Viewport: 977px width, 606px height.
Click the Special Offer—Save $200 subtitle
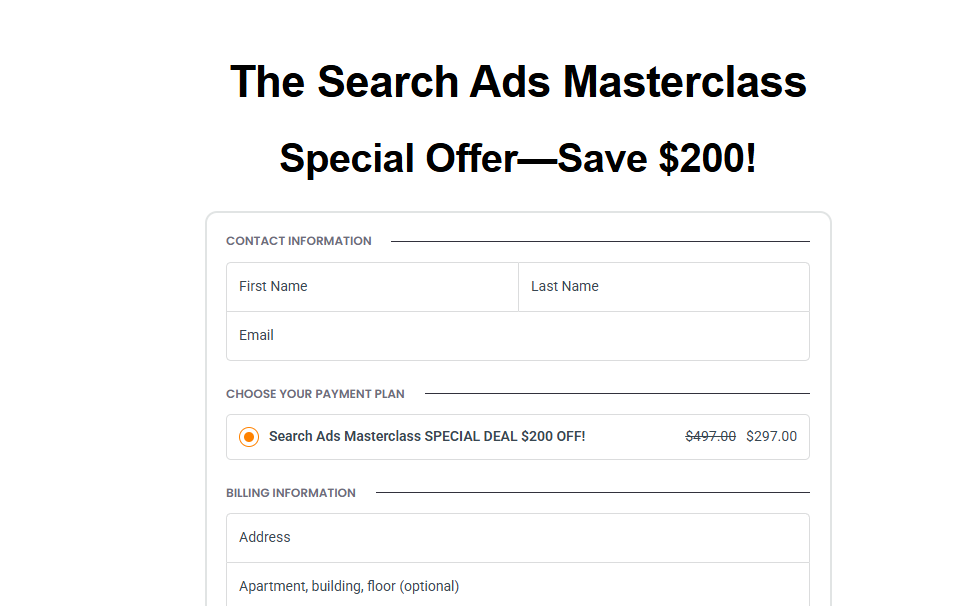(x=517, y=158)
